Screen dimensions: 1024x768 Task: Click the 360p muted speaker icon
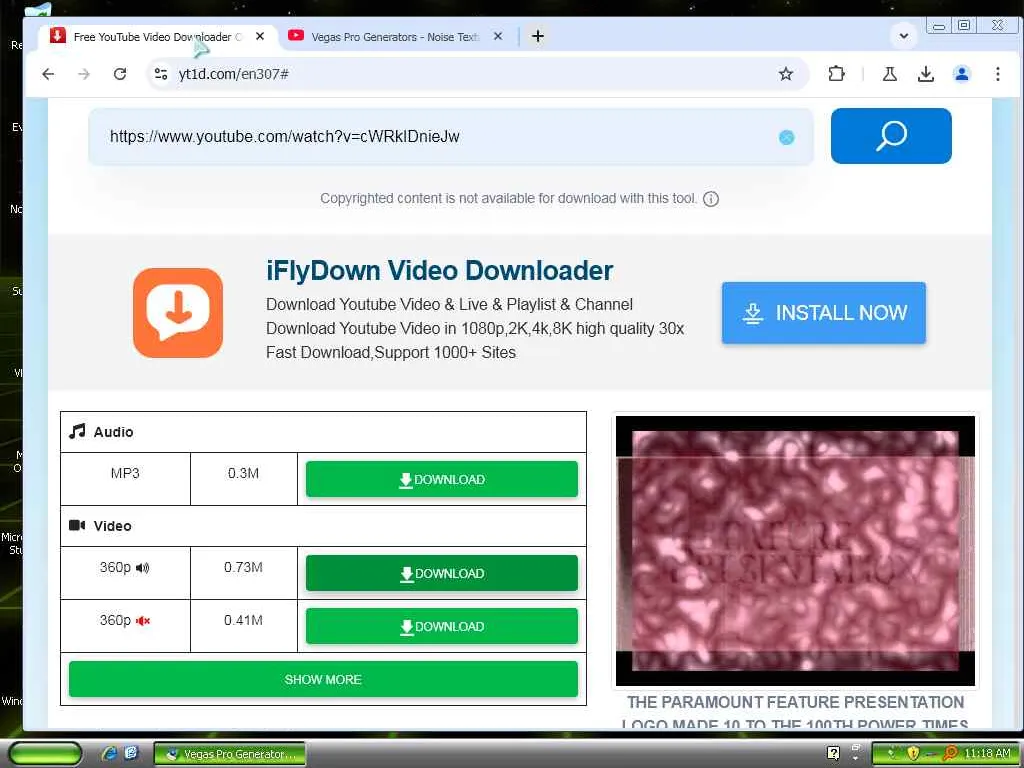pyautogui.click(x=142, y=621)
